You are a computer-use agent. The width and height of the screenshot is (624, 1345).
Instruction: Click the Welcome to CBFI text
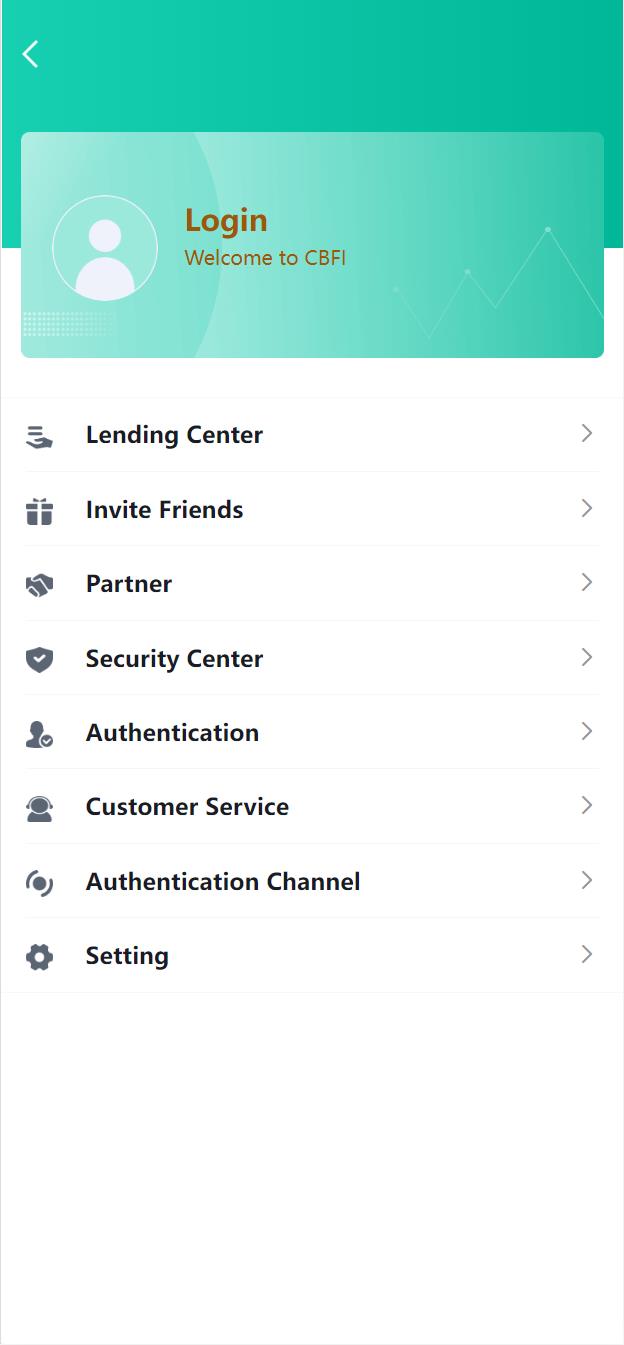coord(265,258)
